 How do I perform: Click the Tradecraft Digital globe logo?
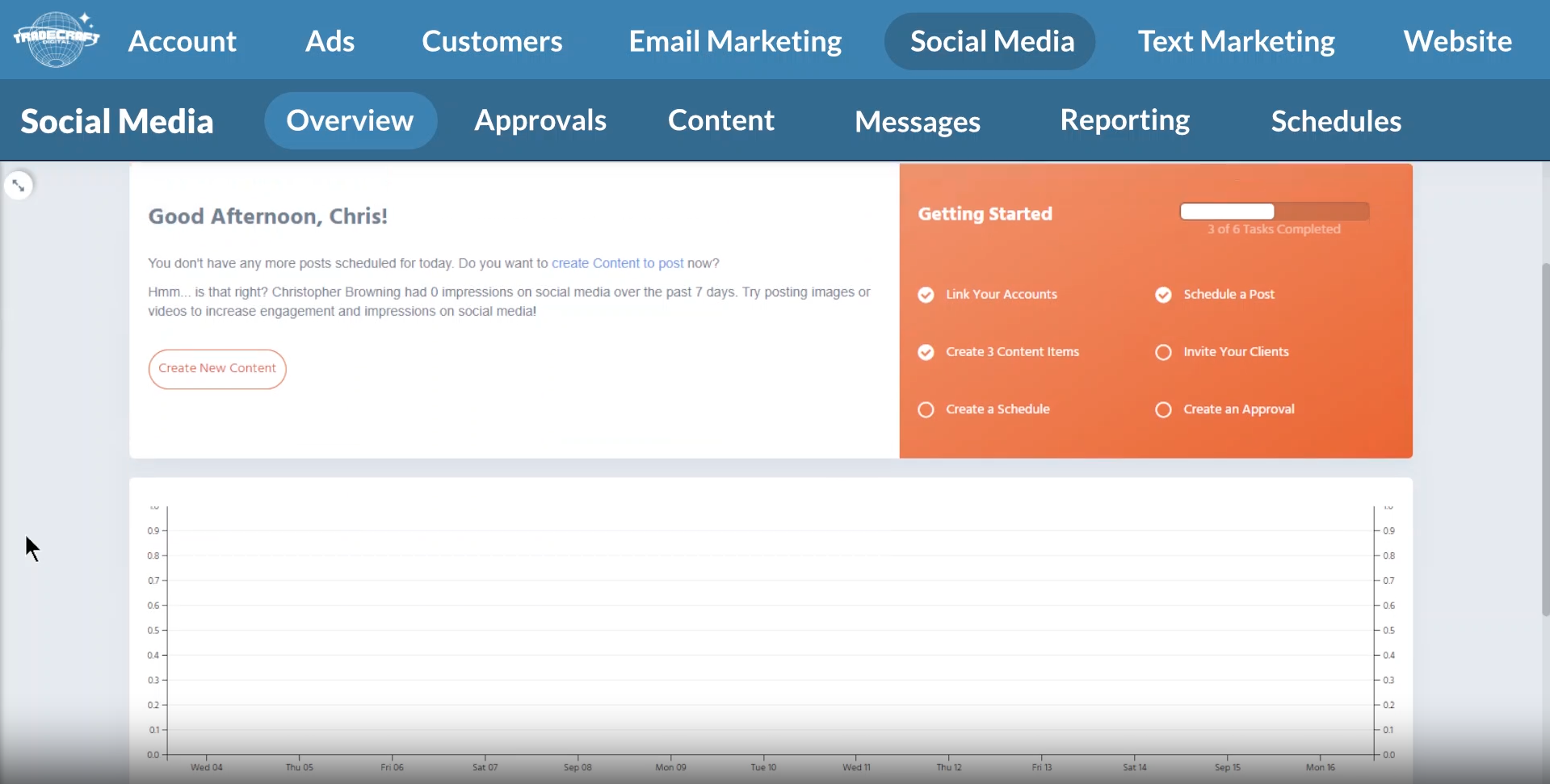click(x=56, y=39)
